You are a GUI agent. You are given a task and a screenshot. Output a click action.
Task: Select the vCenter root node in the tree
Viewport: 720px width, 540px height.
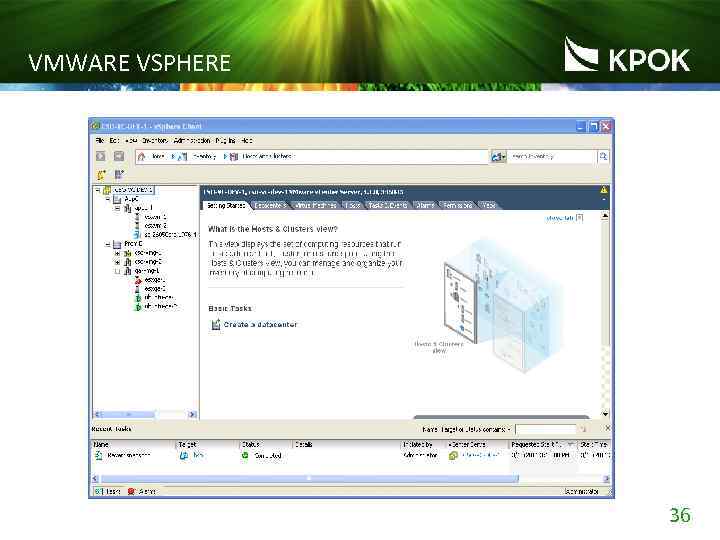pos(133,190)
